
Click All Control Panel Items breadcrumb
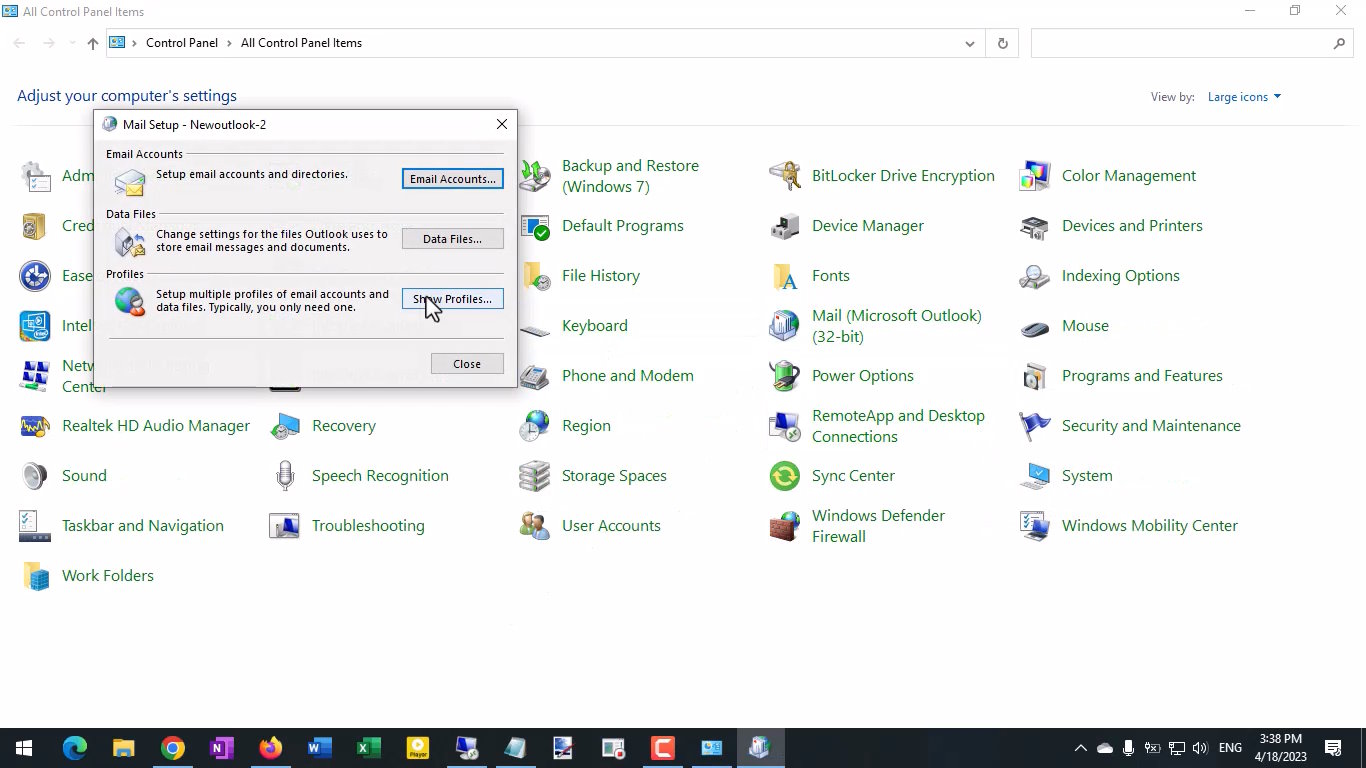click(301, 43)
